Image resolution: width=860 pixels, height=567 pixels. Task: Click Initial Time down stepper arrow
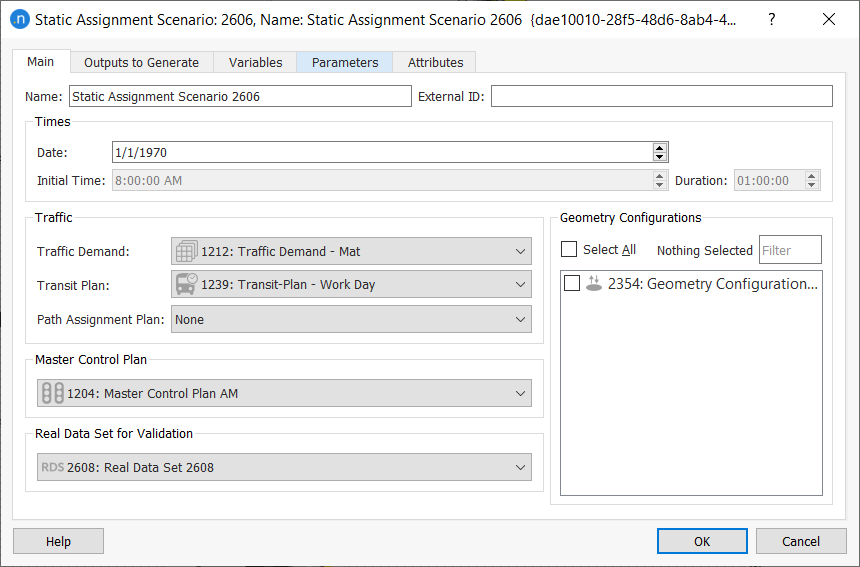660,185
